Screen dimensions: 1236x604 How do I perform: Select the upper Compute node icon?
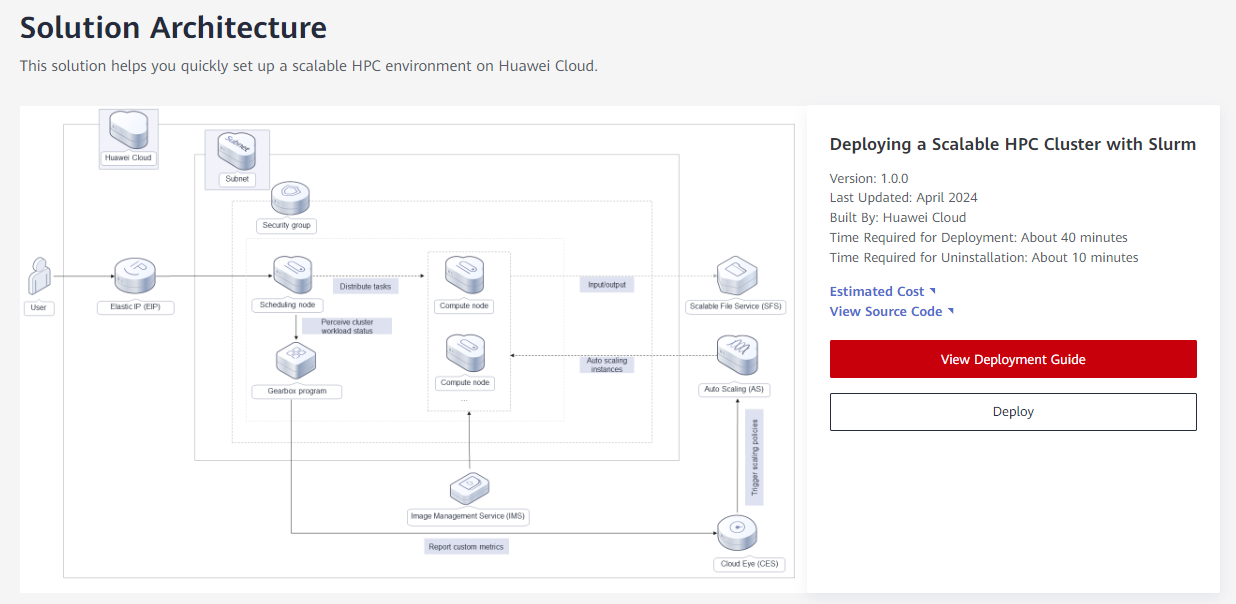(x=465, y=275)
